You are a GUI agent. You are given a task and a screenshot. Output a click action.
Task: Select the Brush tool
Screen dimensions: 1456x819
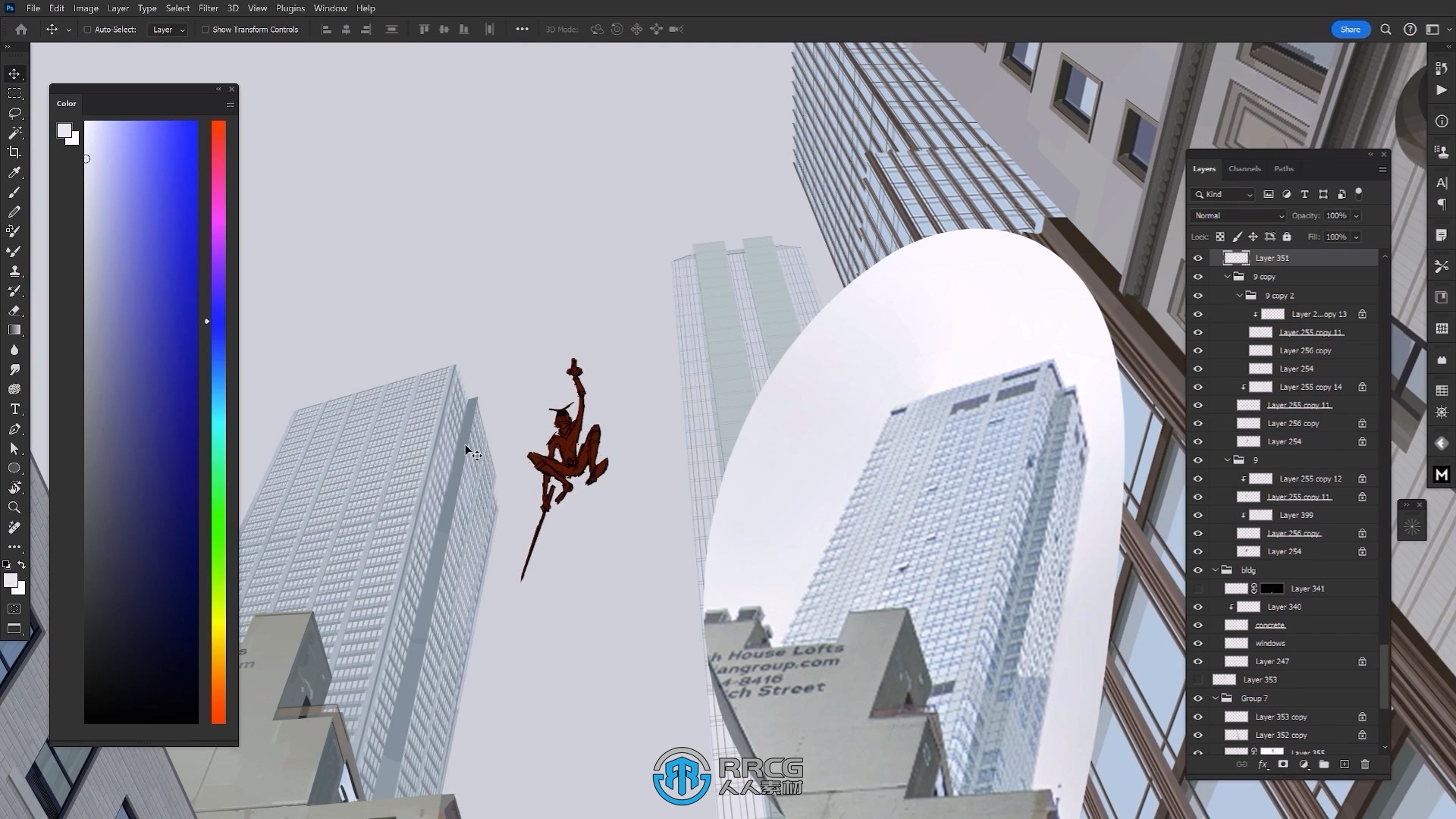point(14,192)
